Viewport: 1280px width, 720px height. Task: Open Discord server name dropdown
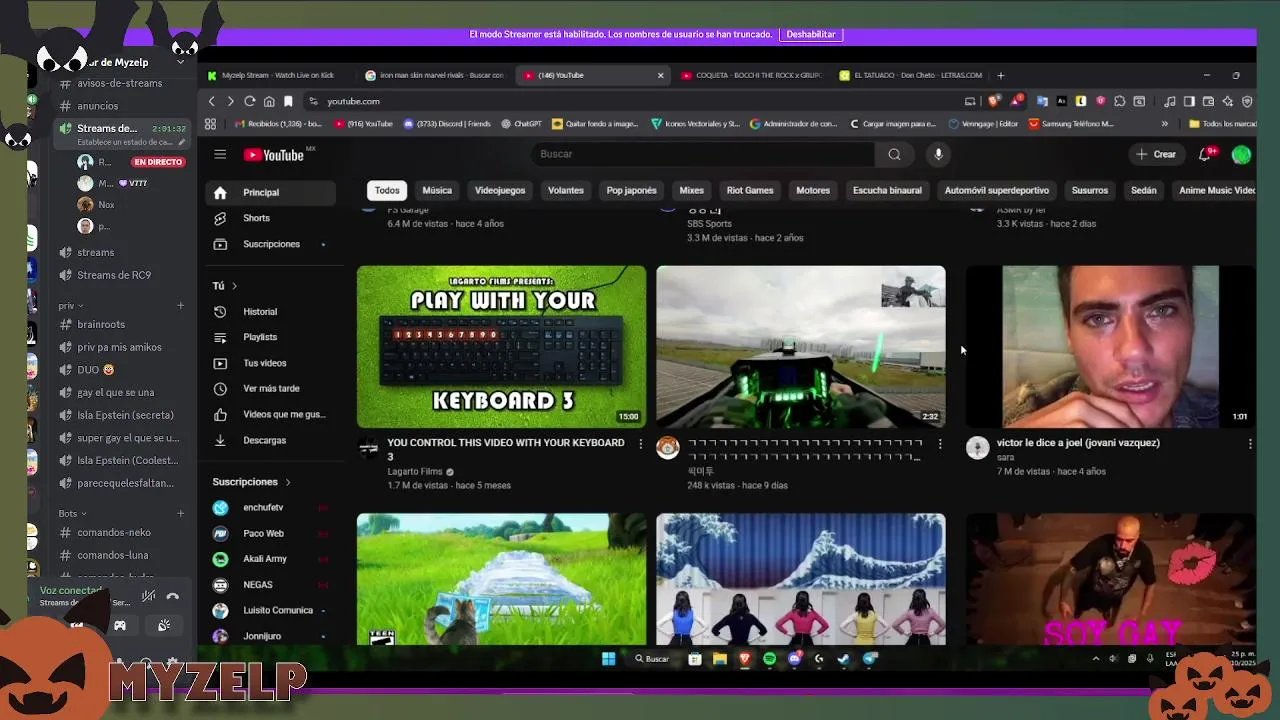[181, 62]
